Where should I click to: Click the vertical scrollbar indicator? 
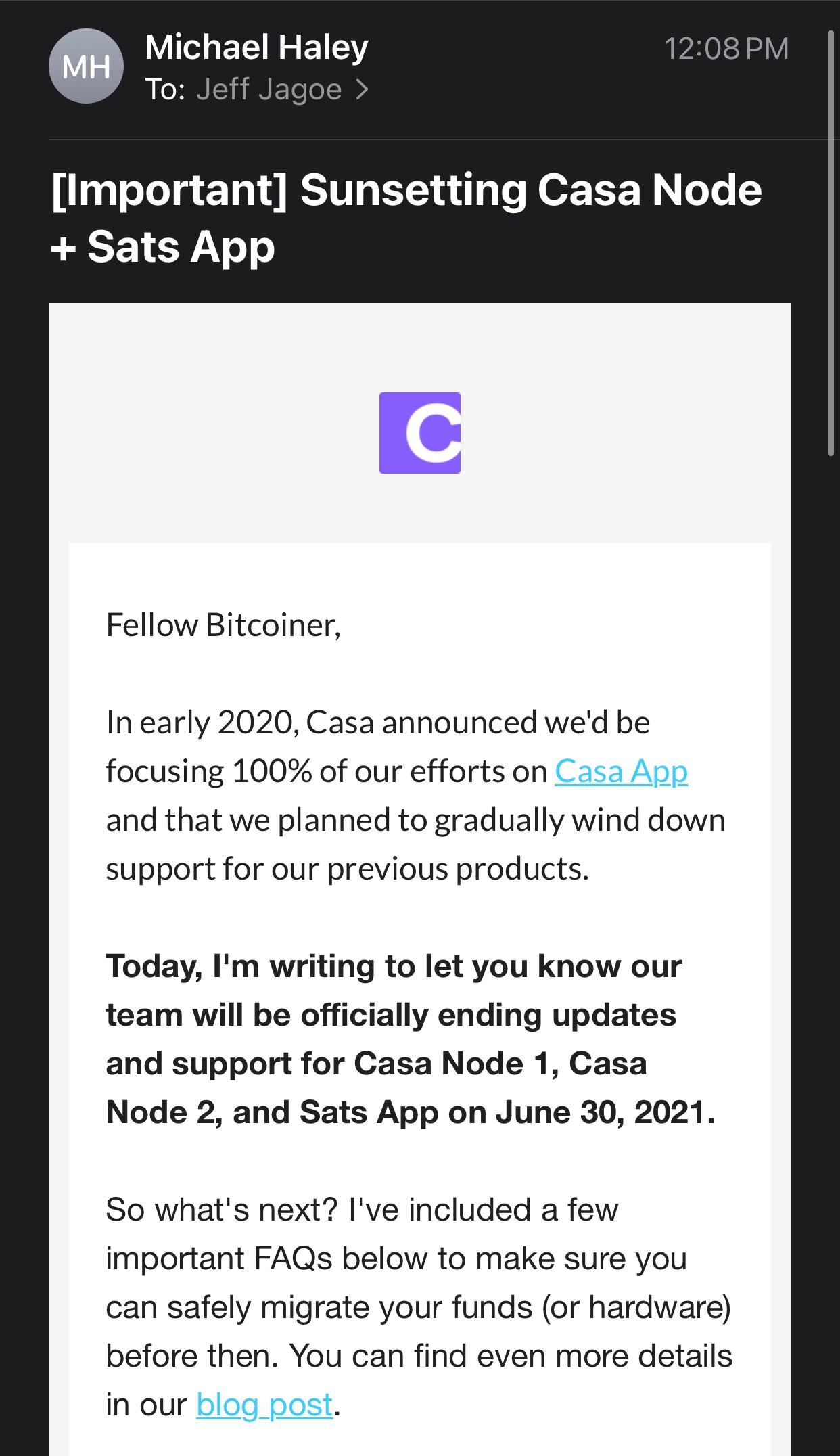tap(831, 244)
